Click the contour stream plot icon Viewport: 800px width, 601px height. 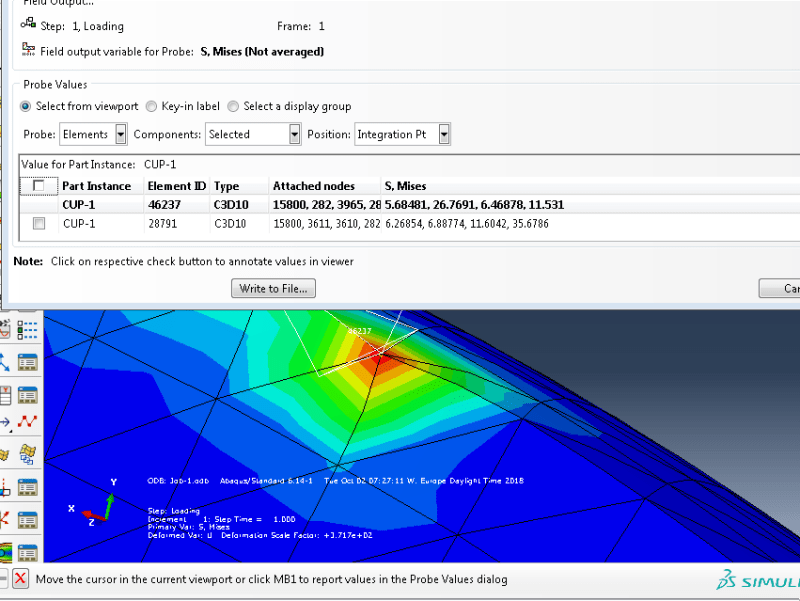(6, 552)
